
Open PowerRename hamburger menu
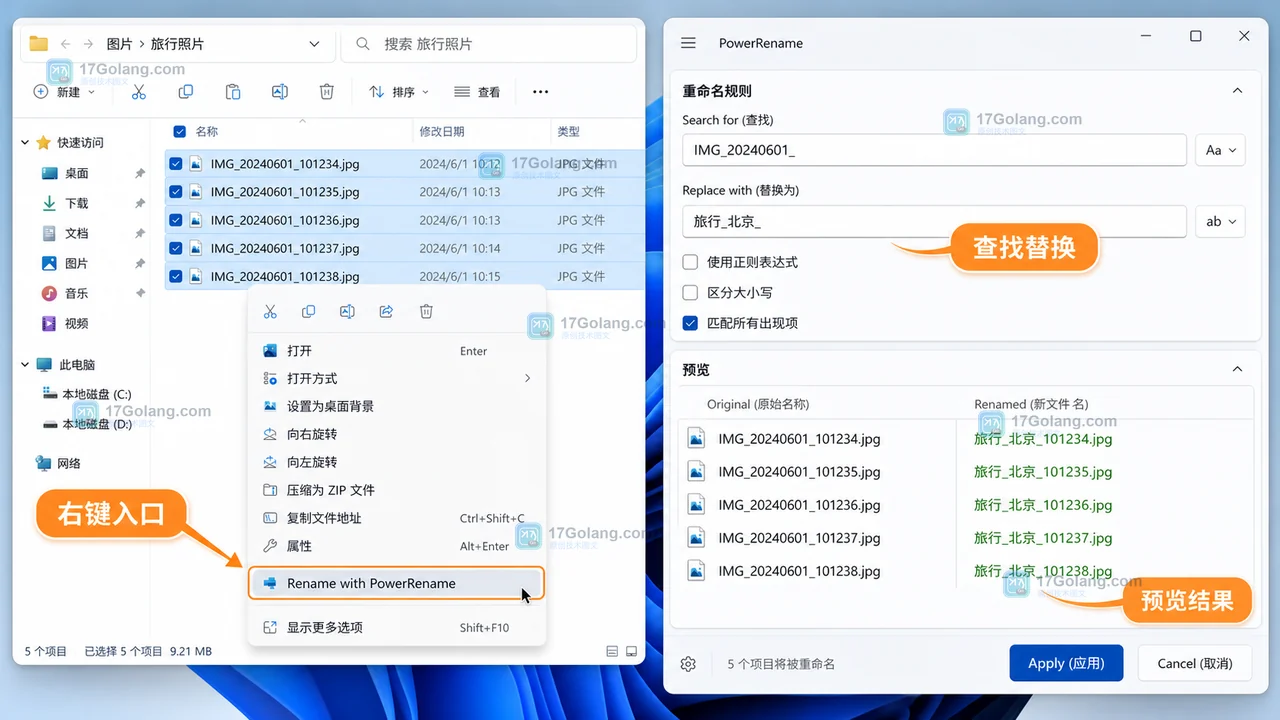(x=688, y=43)
